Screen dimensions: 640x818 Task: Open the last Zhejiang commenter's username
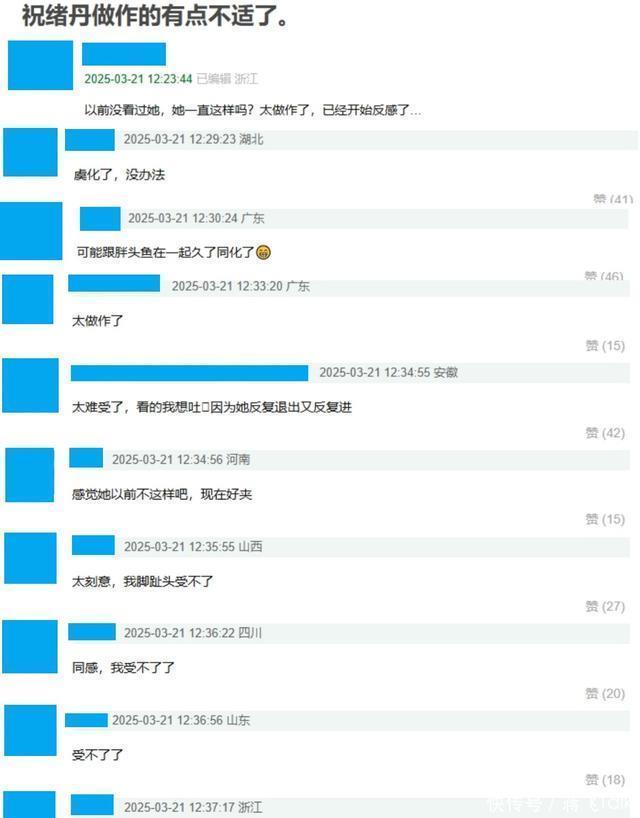92,804
